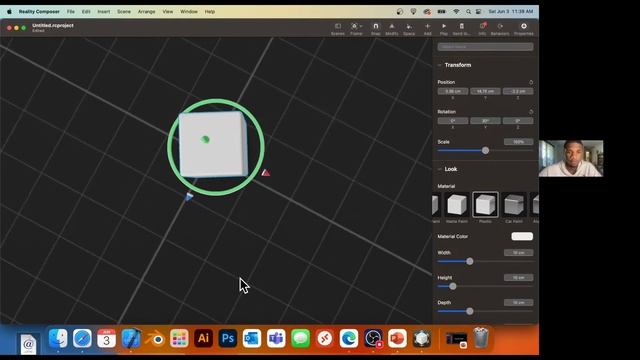Open the Apple menu

tap(9, 11)
